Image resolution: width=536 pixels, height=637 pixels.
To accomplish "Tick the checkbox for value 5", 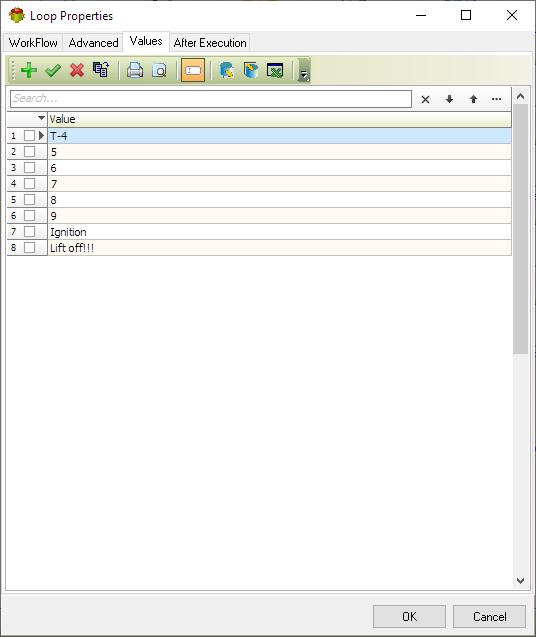I will pyautogui.click(x=29, y=152).
